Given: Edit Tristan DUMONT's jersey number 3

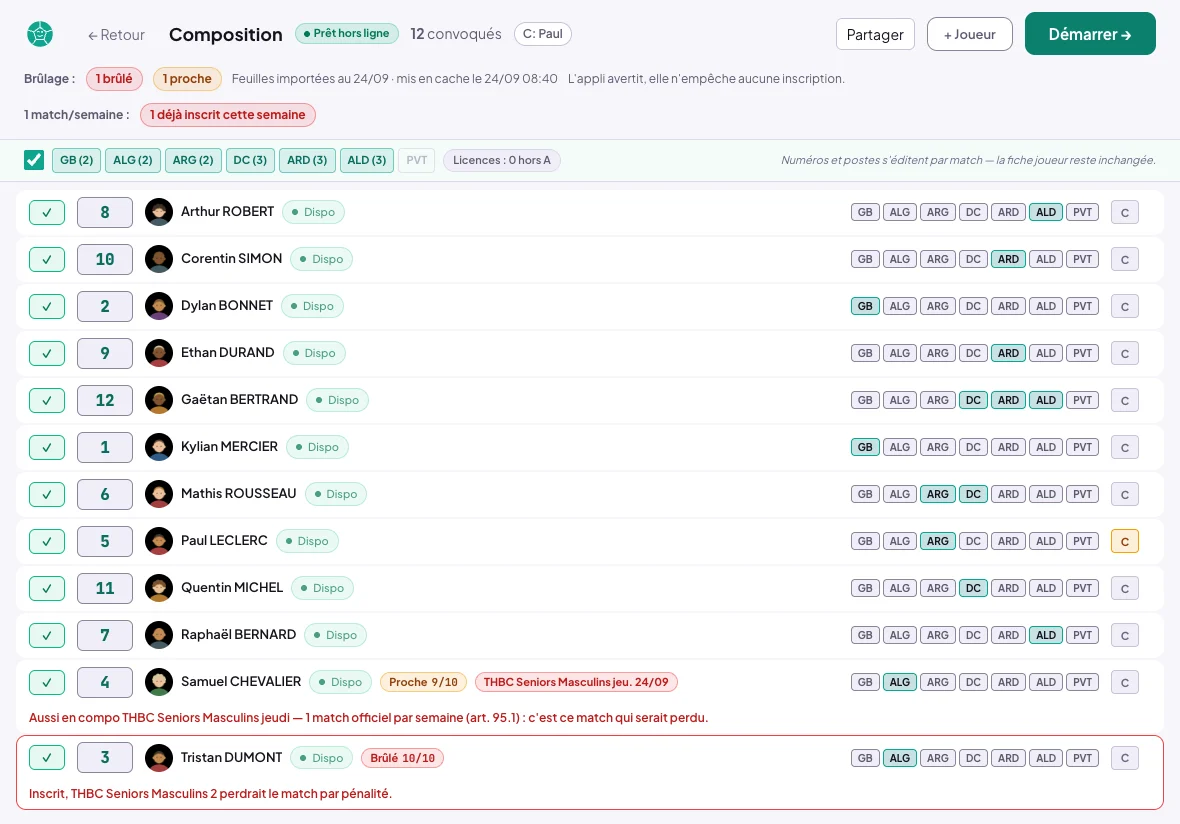Looking at the screenshot, I should (x=105, y=758).
